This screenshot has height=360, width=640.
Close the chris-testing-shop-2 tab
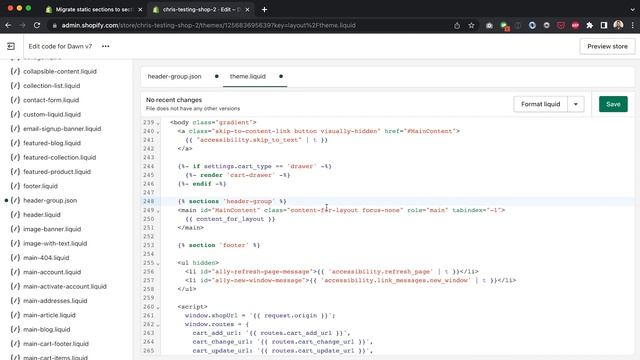(x=247, y=9)
